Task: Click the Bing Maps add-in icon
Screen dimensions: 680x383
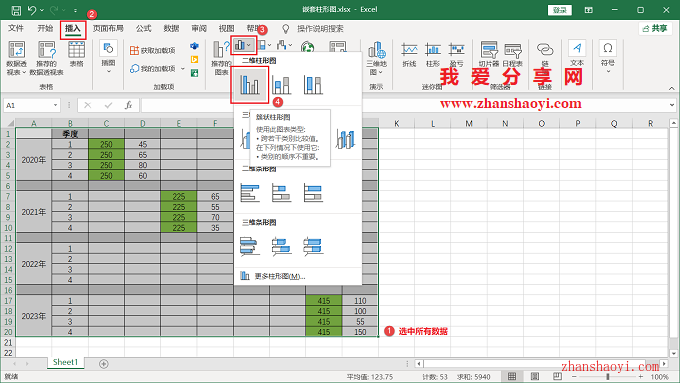Action: 194,59
